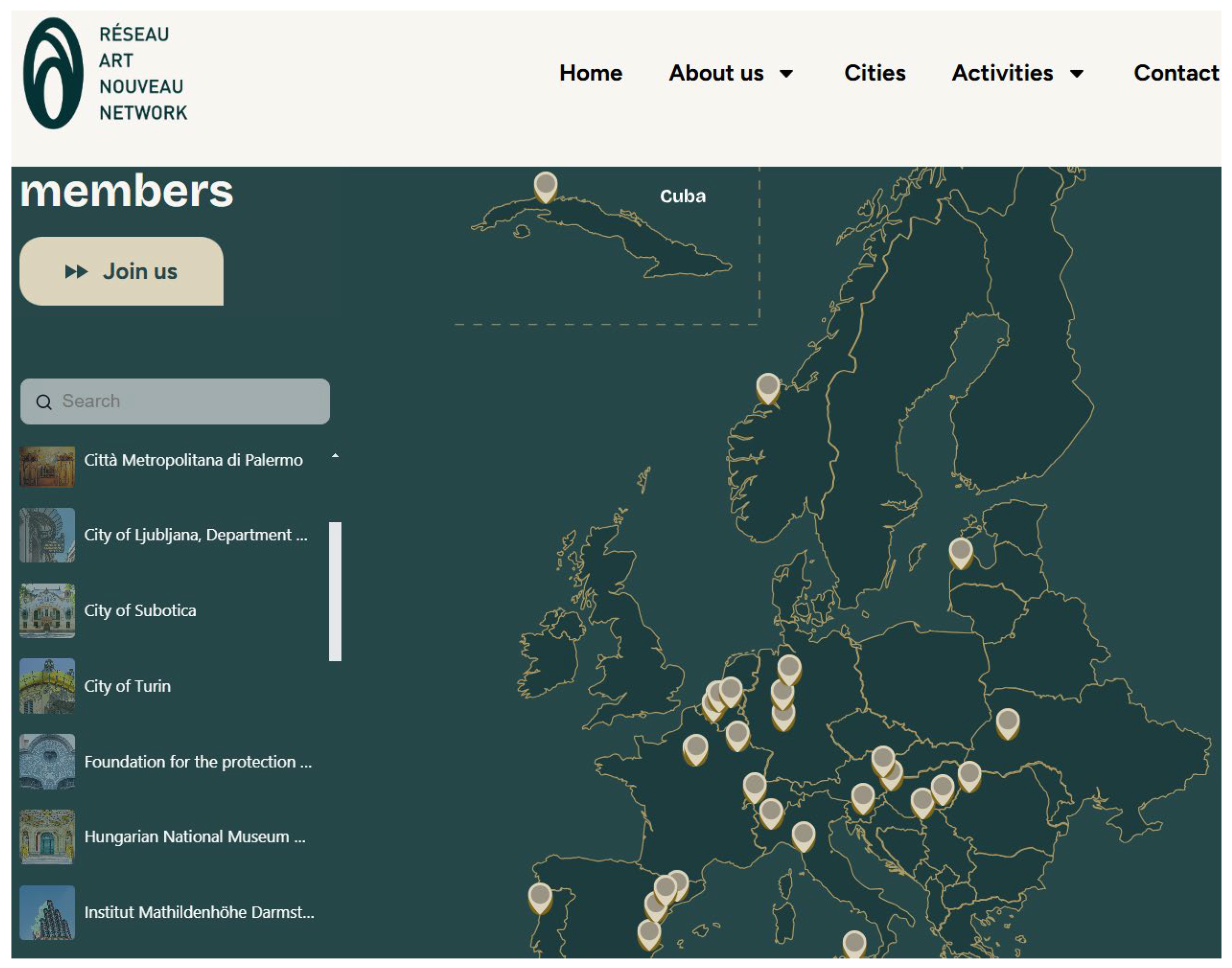Click the members list scroll-up arrow

click(335, 456)
